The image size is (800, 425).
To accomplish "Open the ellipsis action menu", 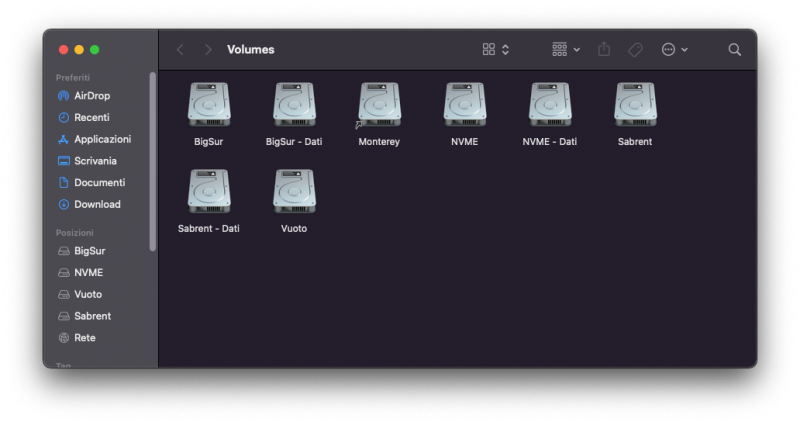I will click(668, 49).
